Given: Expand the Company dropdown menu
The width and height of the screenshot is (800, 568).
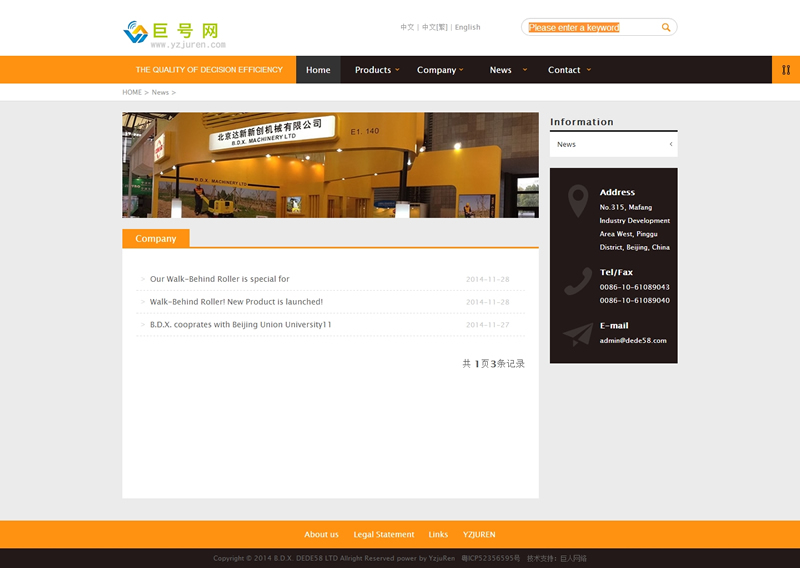Looking at the screenshot, I should point(441,70).
